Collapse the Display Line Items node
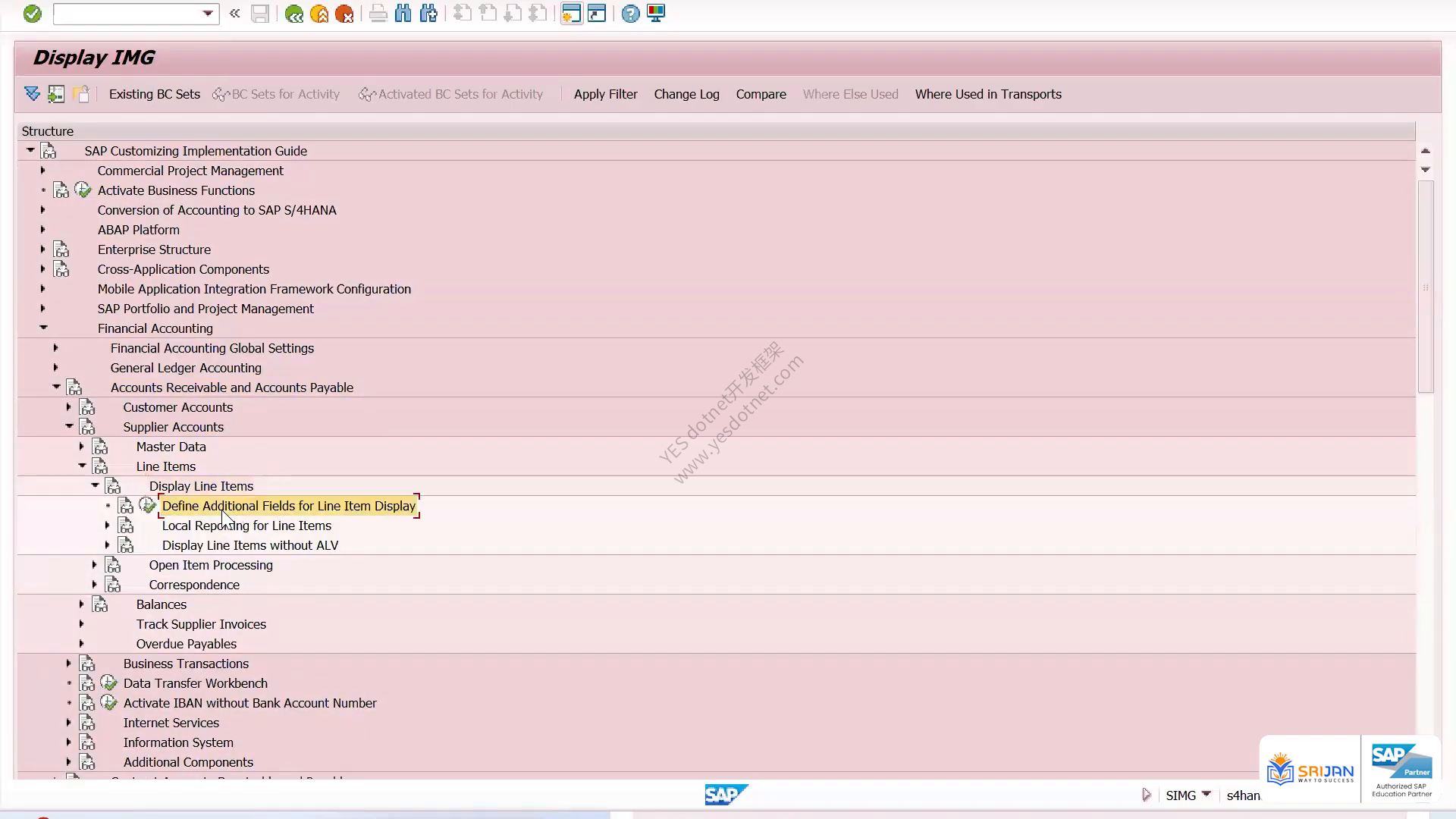This screenshot has width=1456, height=819. coord(95,485)
